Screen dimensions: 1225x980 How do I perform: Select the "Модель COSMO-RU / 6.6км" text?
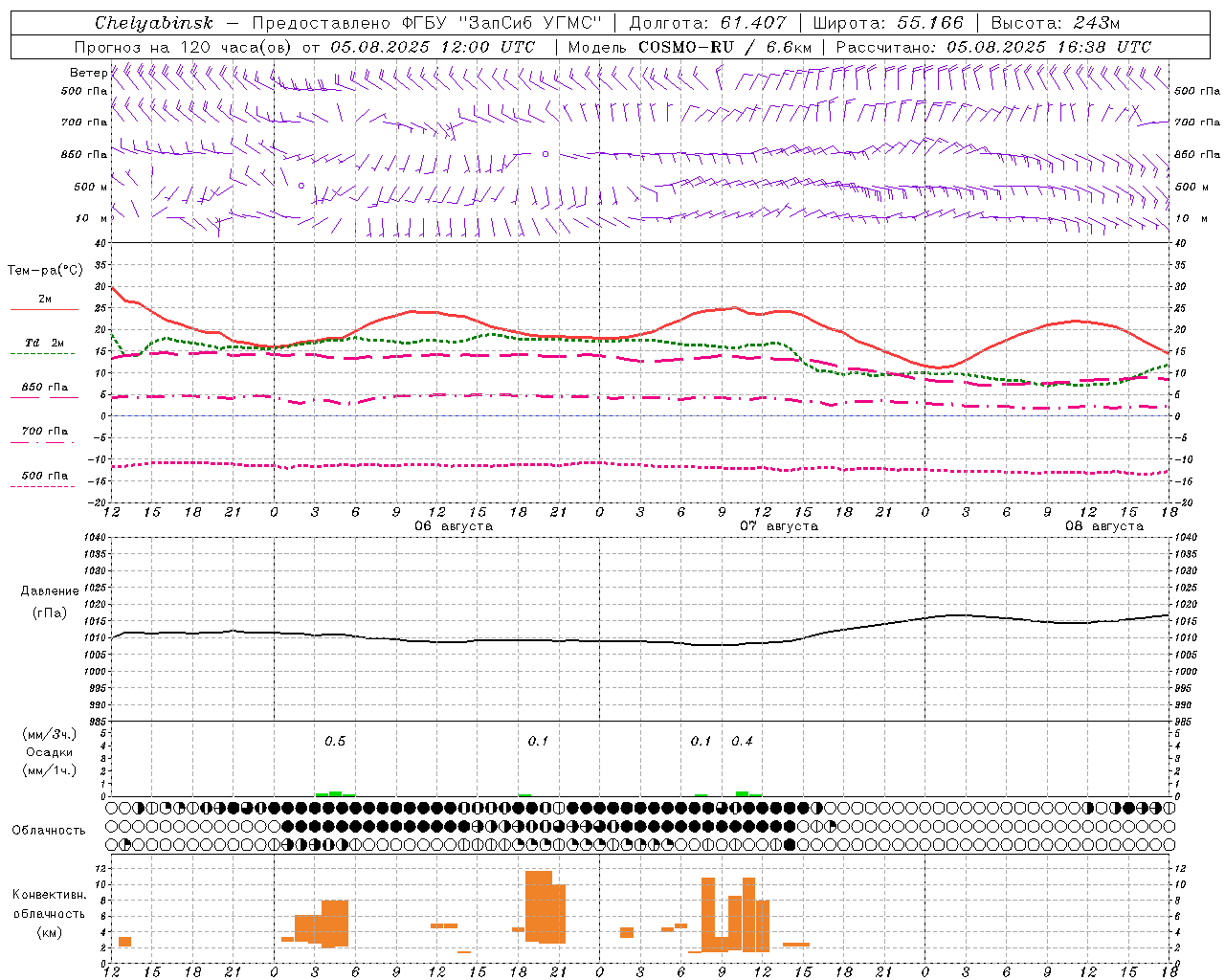pos(690,47)
